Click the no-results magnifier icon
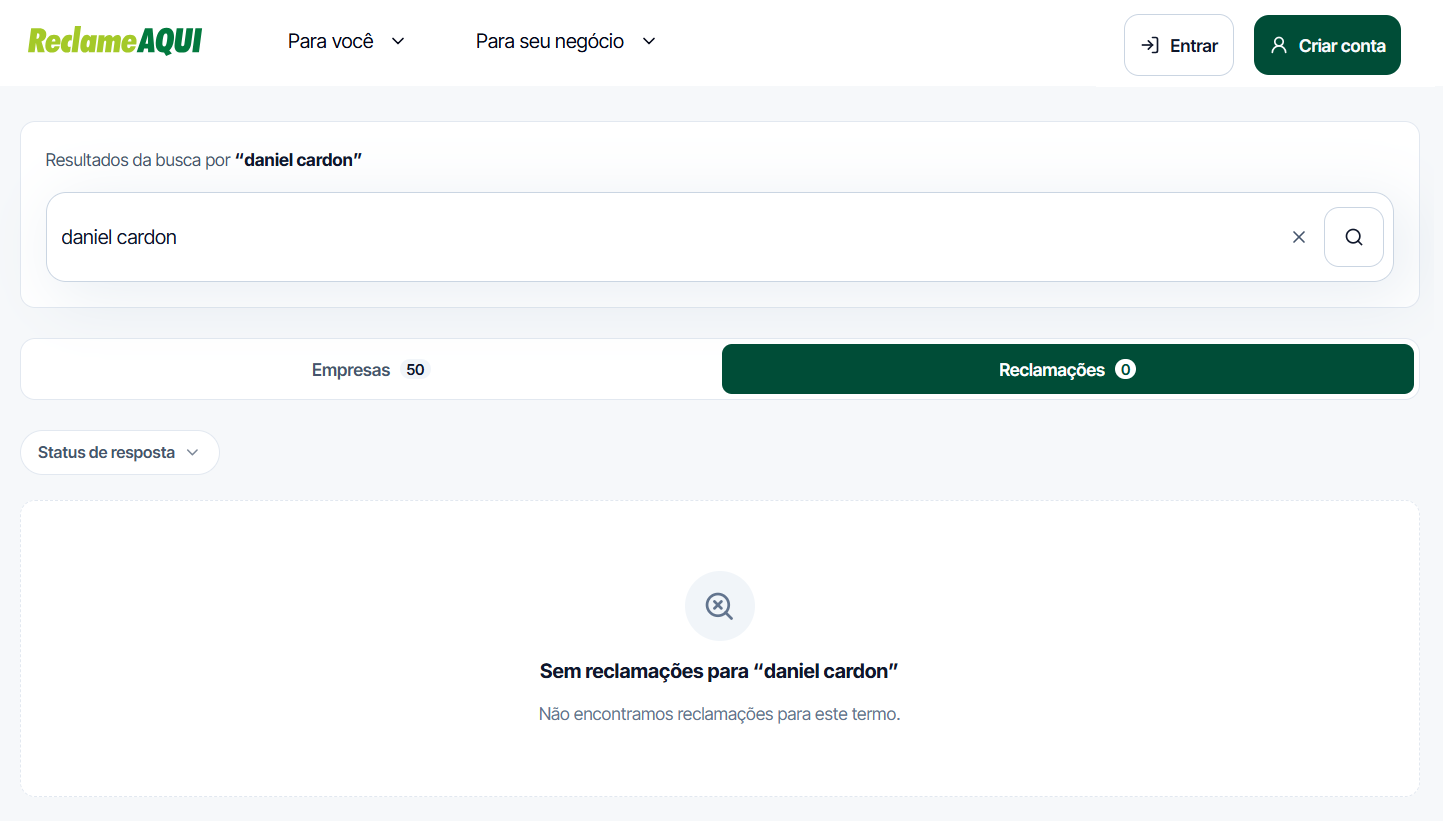Screen dimensions: 1443x821 pos(720,606)
